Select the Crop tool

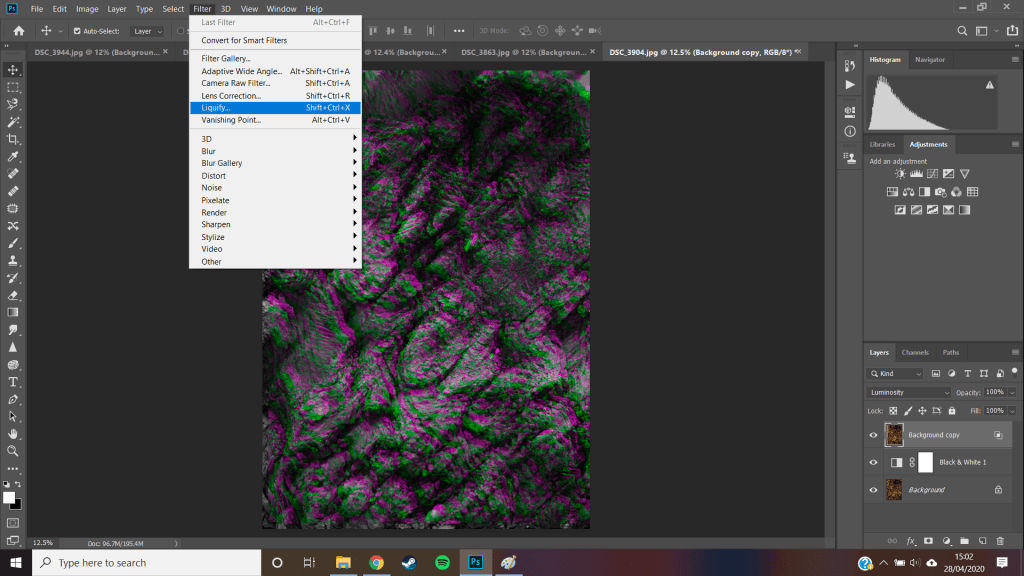(13, 139)
